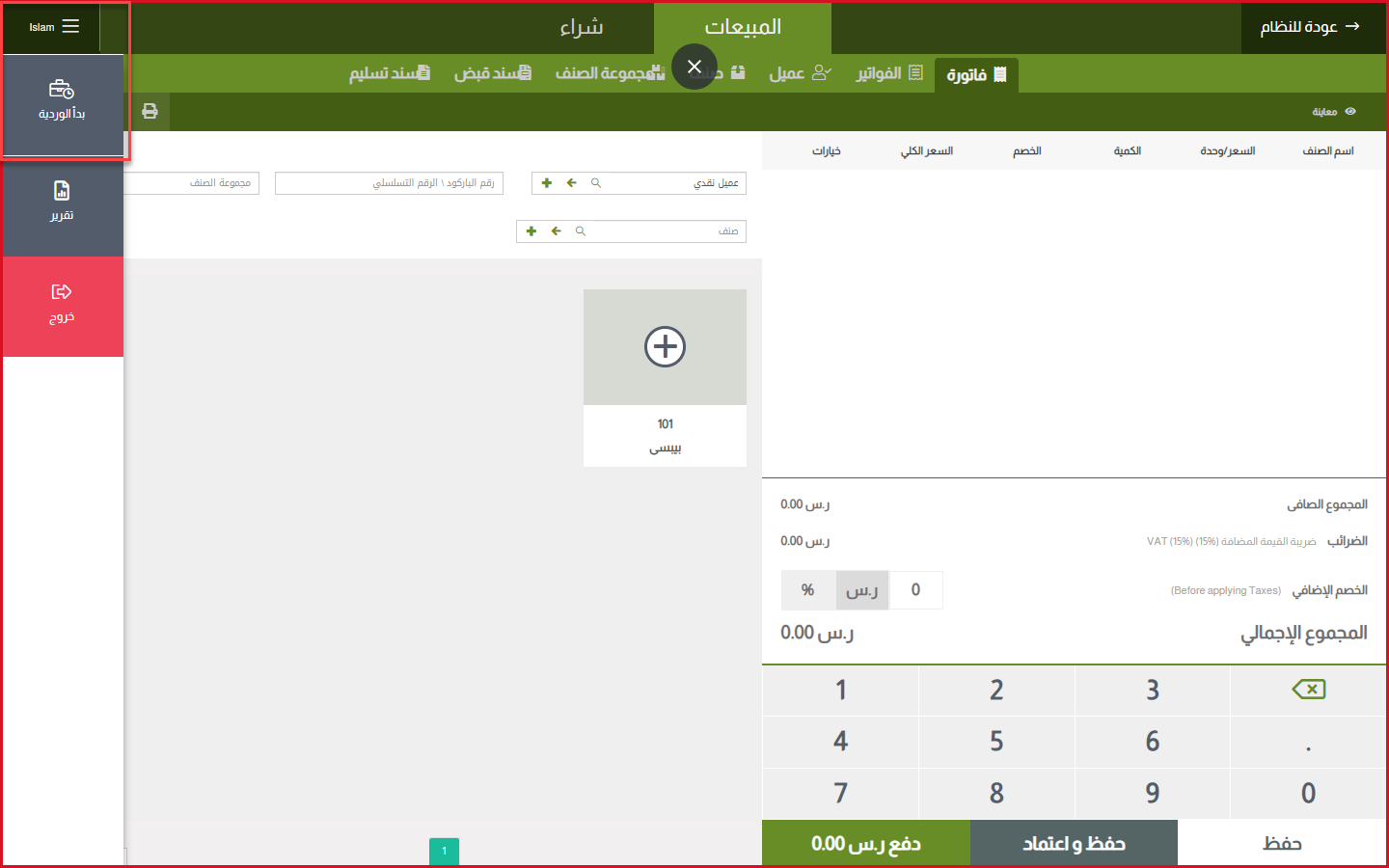The height and width of the screenshot is (868, 1389).
Task: Select the ر.س currency discount type
Action: point(861,590)
